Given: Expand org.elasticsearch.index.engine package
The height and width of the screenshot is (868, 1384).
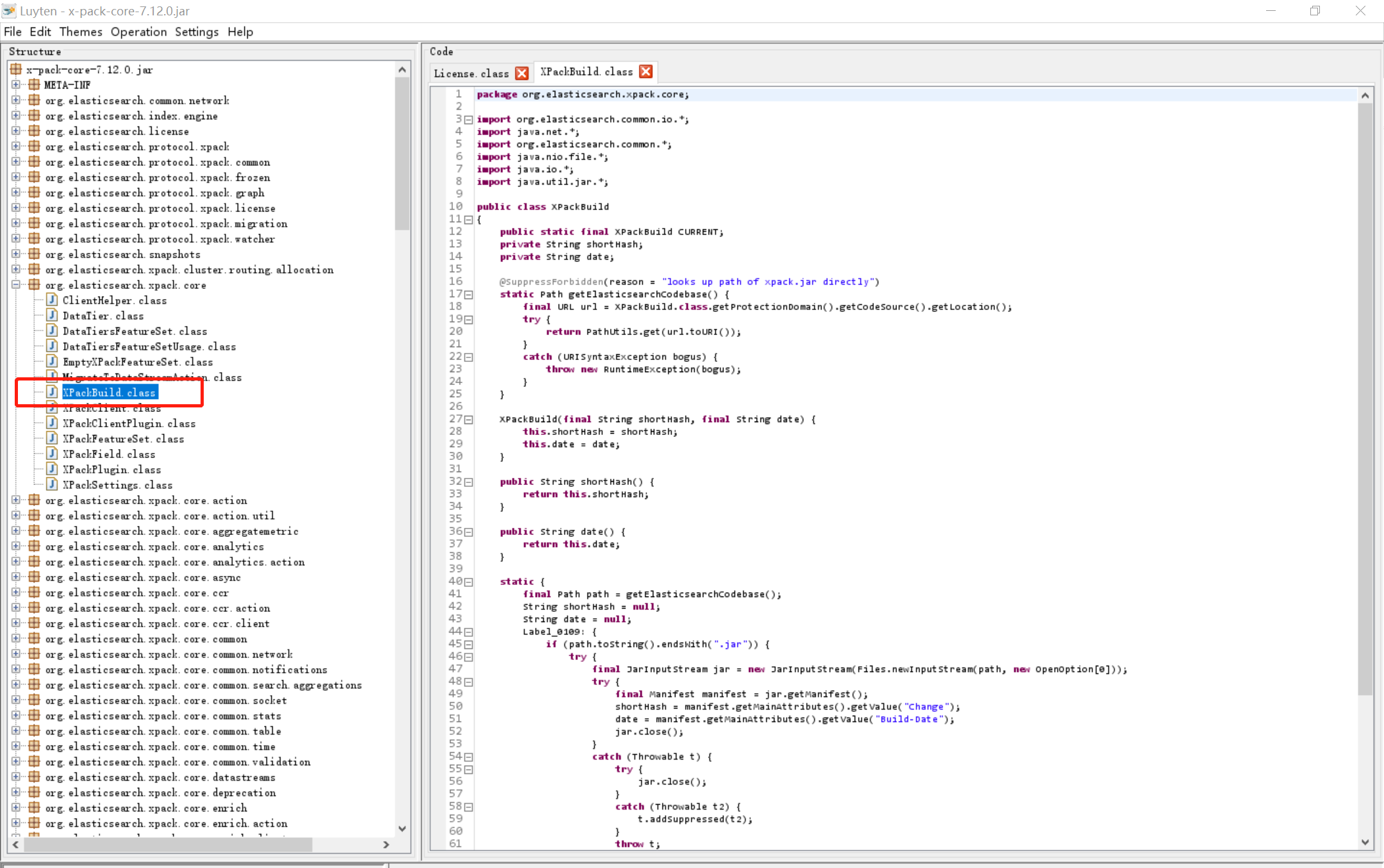Looking at the screenshot, I should pyautogui.click(x=16, y=115).
